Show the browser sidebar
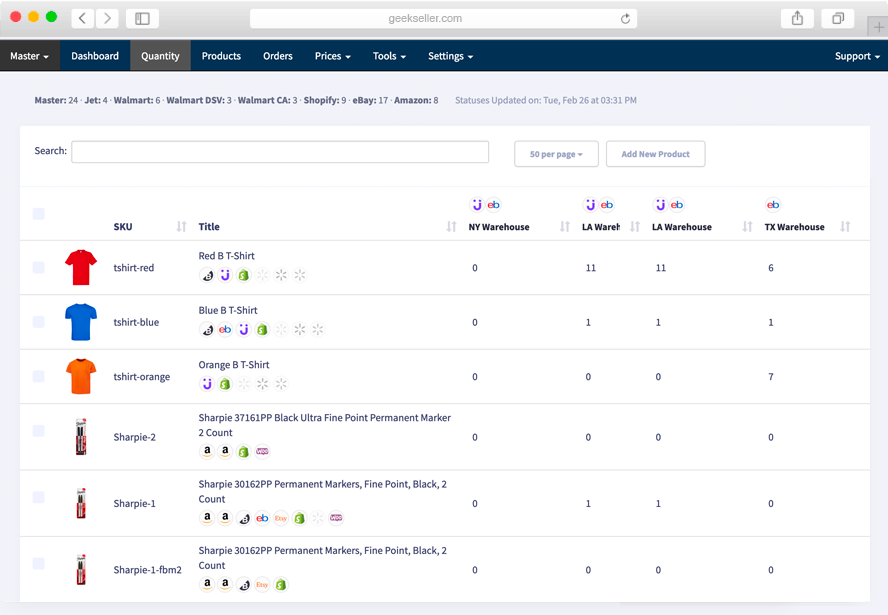 click(142, 19)
